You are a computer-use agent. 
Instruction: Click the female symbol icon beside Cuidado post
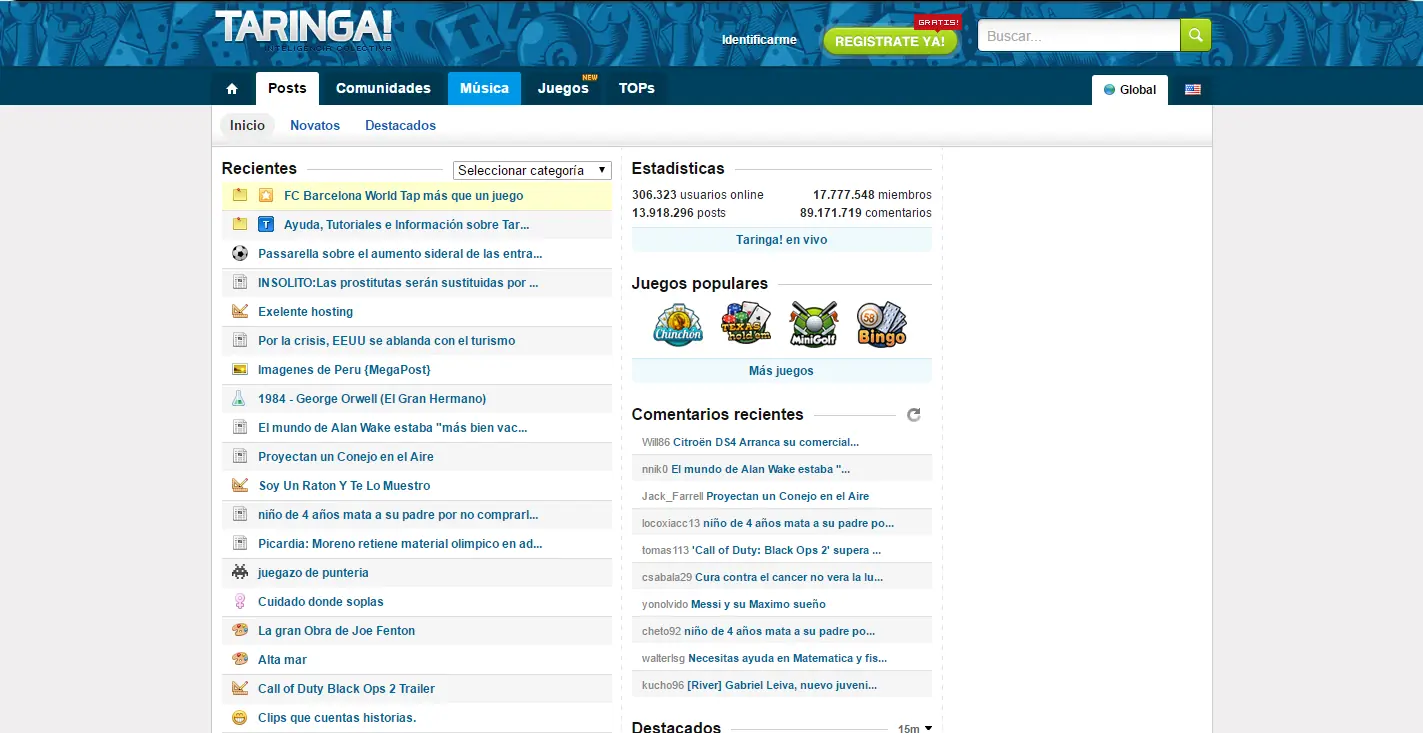click(240, 601)
